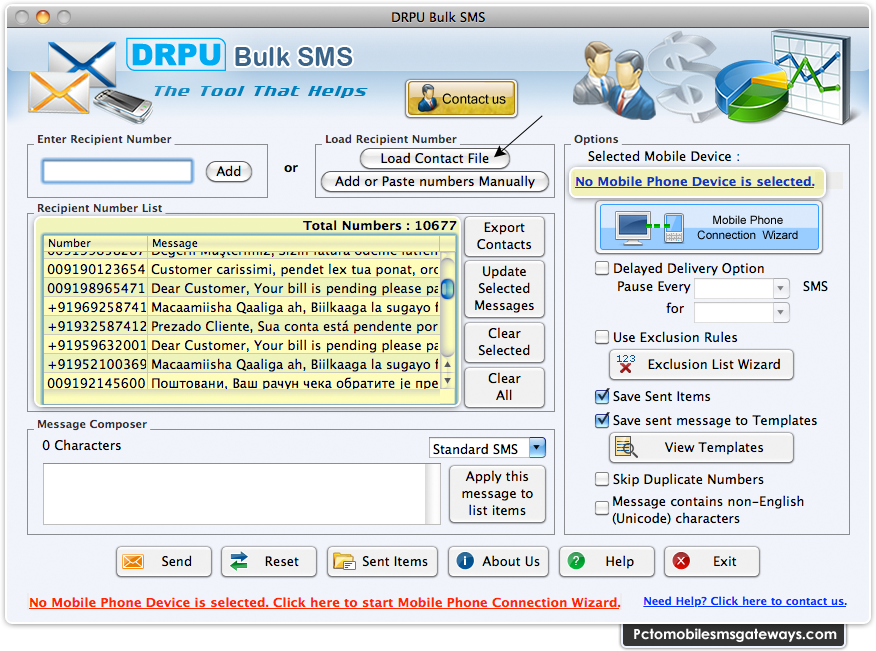876x651 pixels.
Task: Open the Standard SMS type dropdown
Action: (537, 448)
